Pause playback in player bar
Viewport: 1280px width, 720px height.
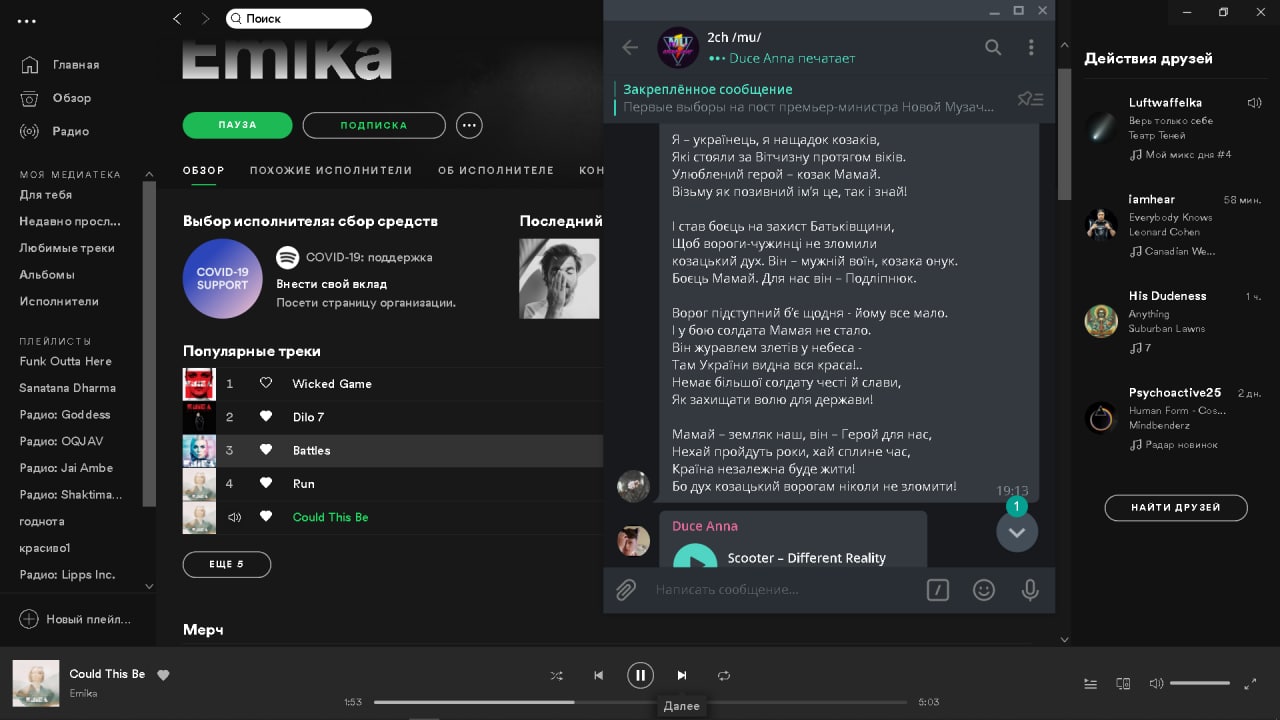tap(640, 676)
